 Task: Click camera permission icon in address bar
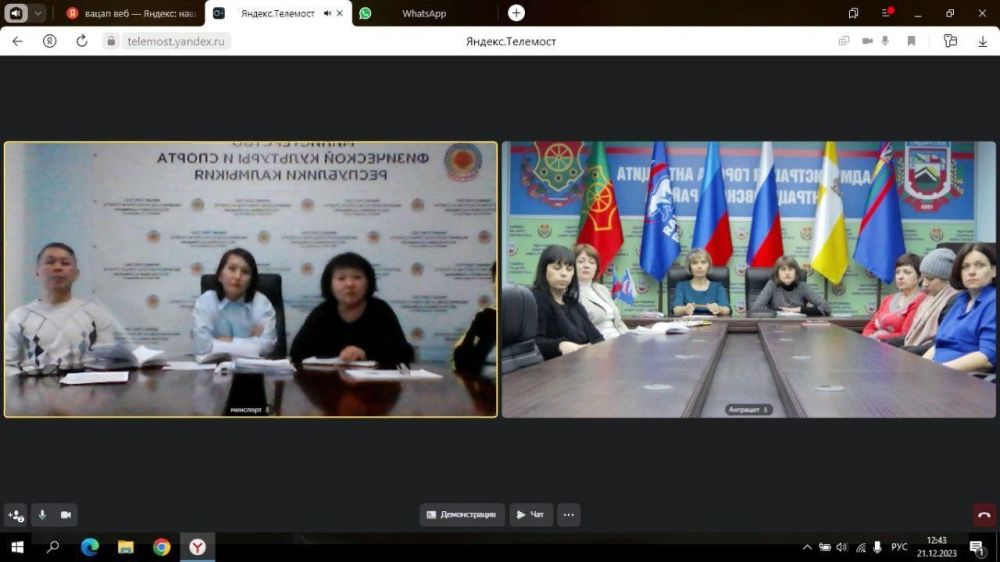(867, 41)
